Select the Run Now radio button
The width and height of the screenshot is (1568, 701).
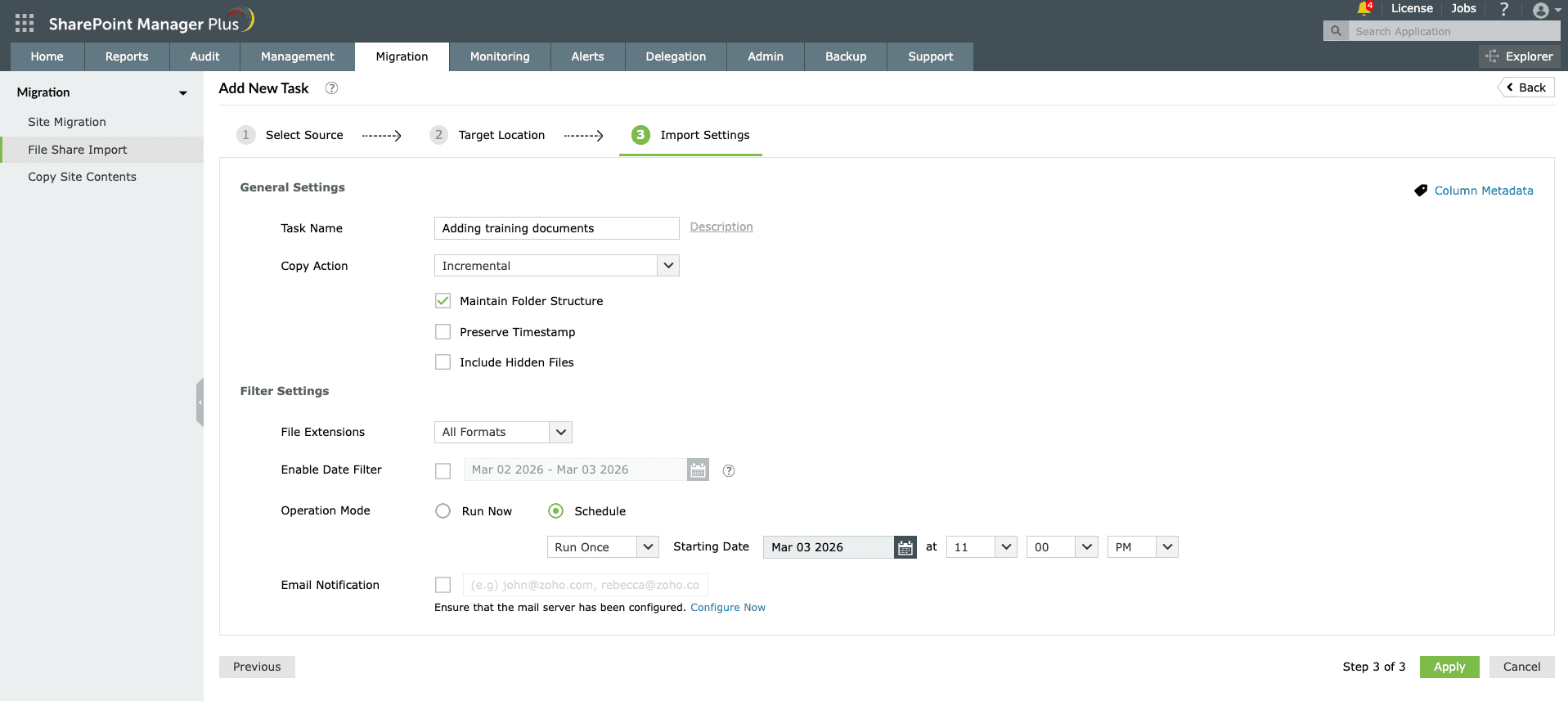443,511
